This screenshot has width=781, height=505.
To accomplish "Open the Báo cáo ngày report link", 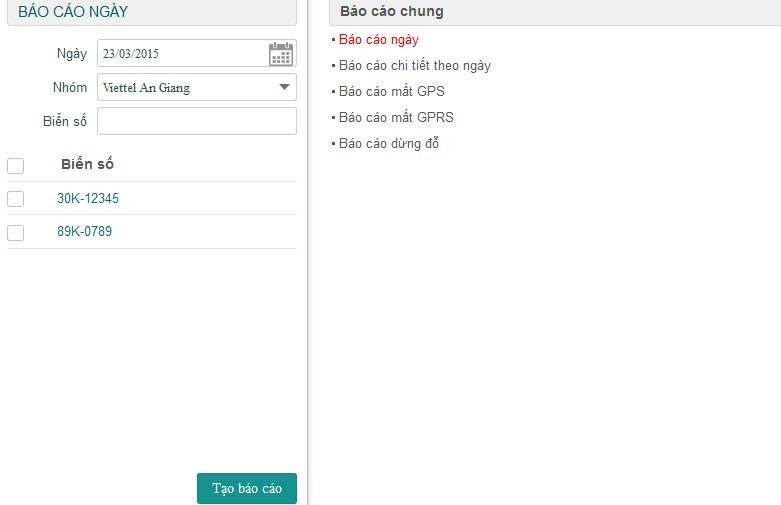I will point(378,40).
